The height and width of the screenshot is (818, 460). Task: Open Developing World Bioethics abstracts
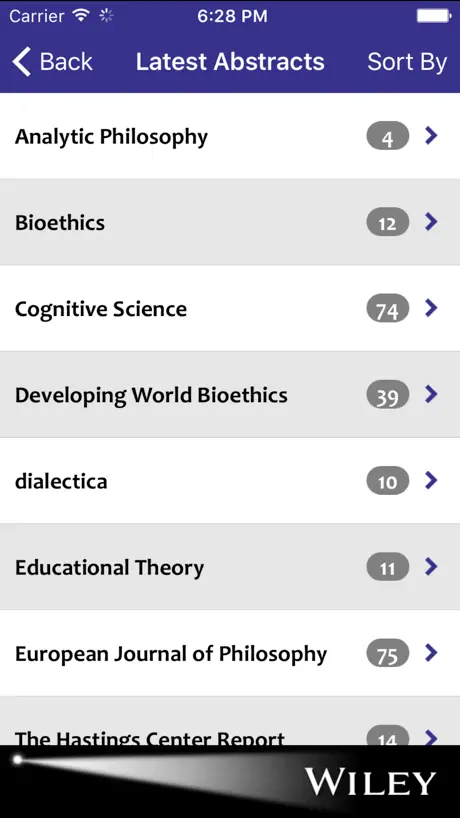[230, 394]
